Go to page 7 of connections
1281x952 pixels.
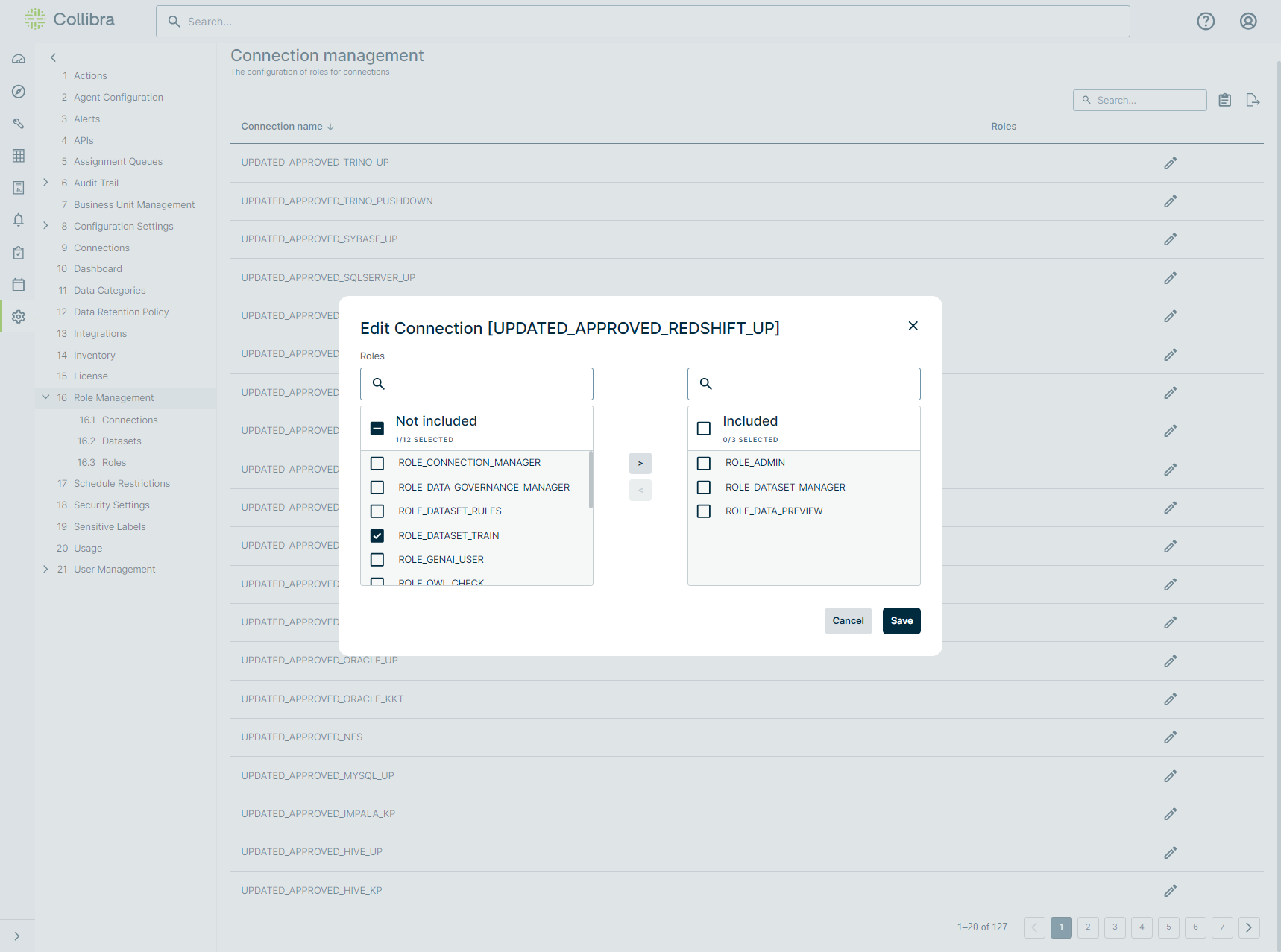(x=1222, y=927)
